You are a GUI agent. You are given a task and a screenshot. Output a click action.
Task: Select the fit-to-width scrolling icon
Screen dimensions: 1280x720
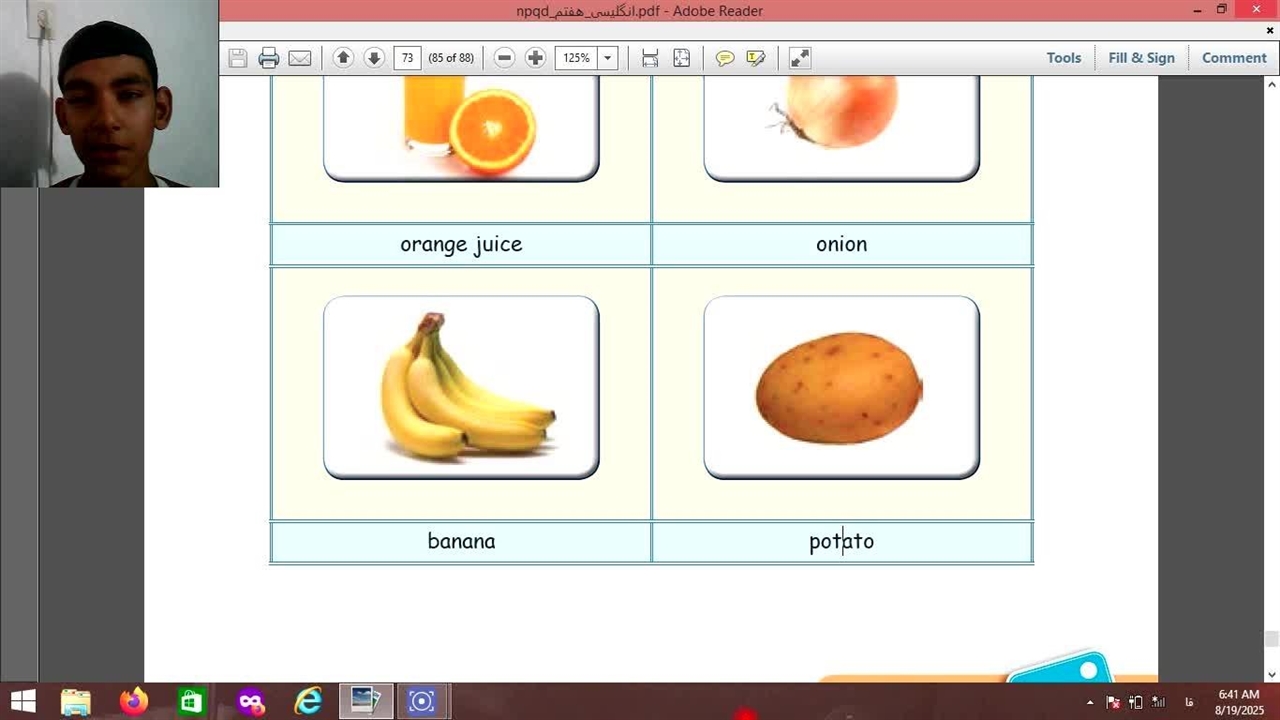(650, 58)
